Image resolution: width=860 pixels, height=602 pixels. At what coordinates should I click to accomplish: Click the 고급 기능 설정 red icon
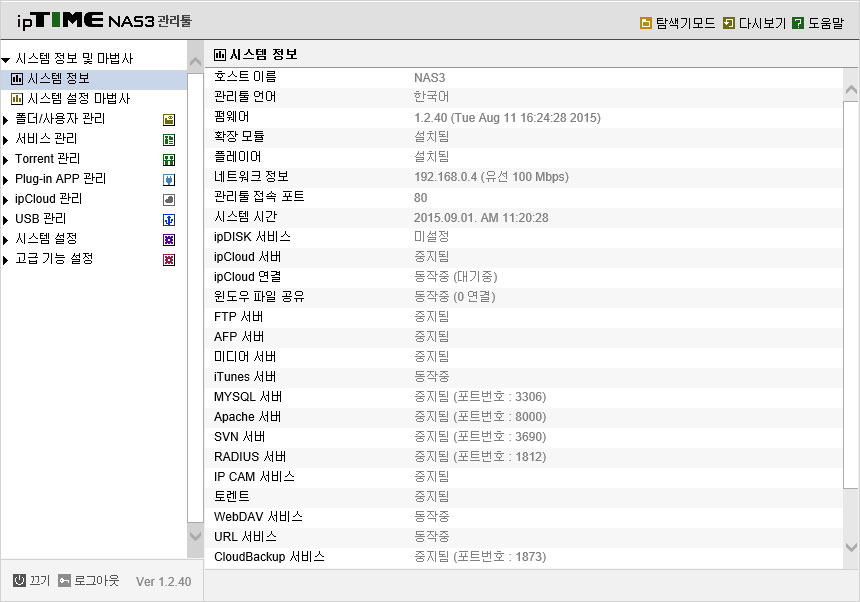[169, 260]
